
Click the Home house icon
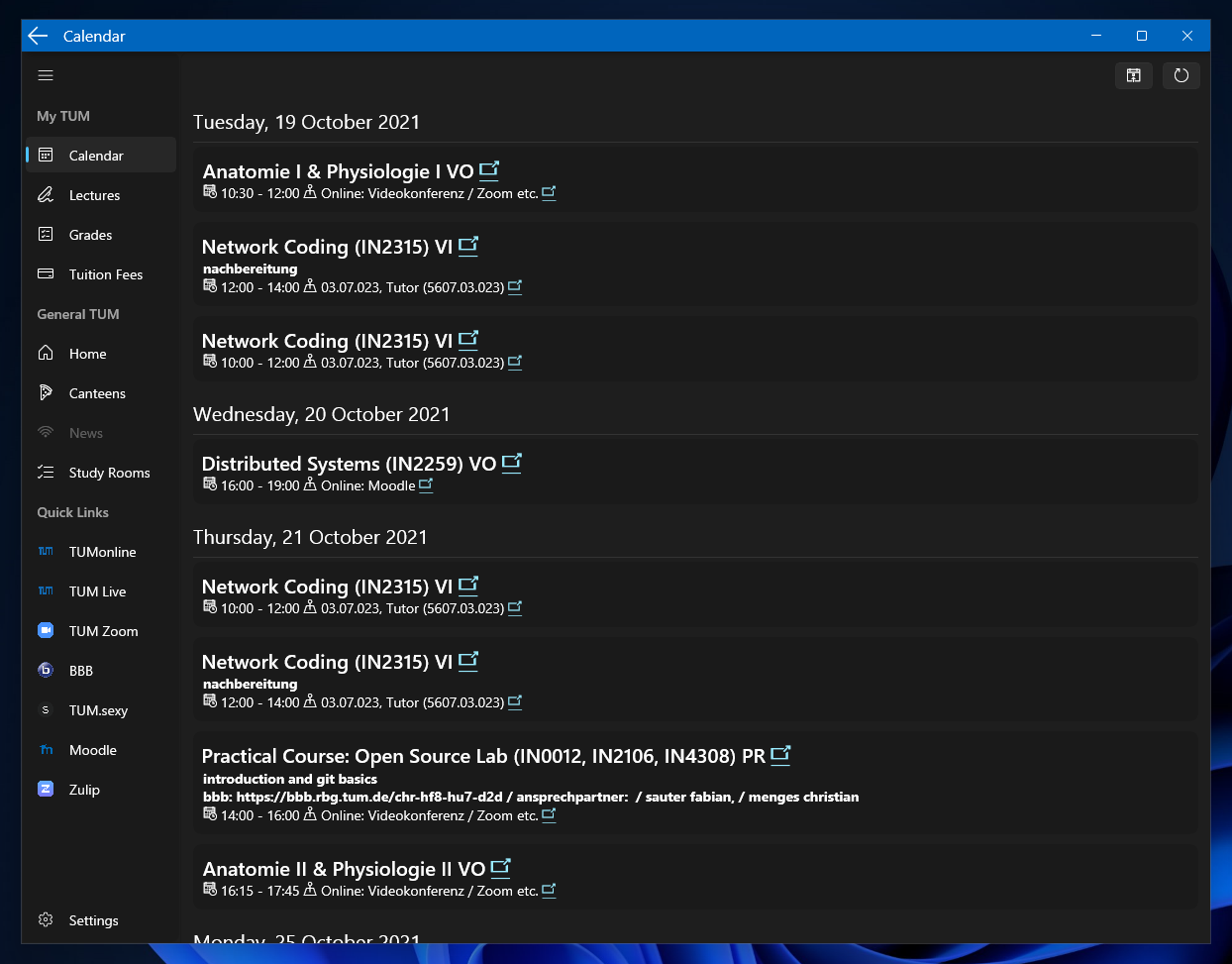pos(46,353)
